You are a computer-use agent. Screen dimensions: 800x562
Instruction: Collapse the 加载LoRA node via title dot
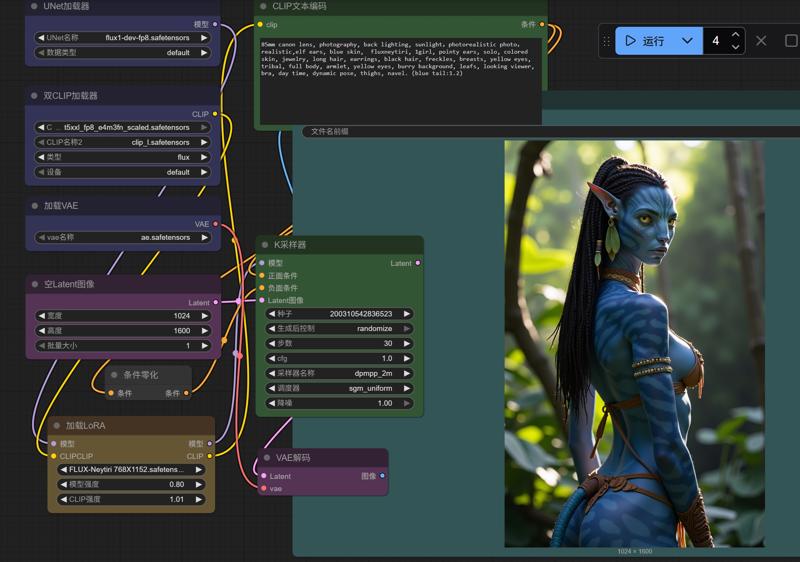tap(54, 425)
